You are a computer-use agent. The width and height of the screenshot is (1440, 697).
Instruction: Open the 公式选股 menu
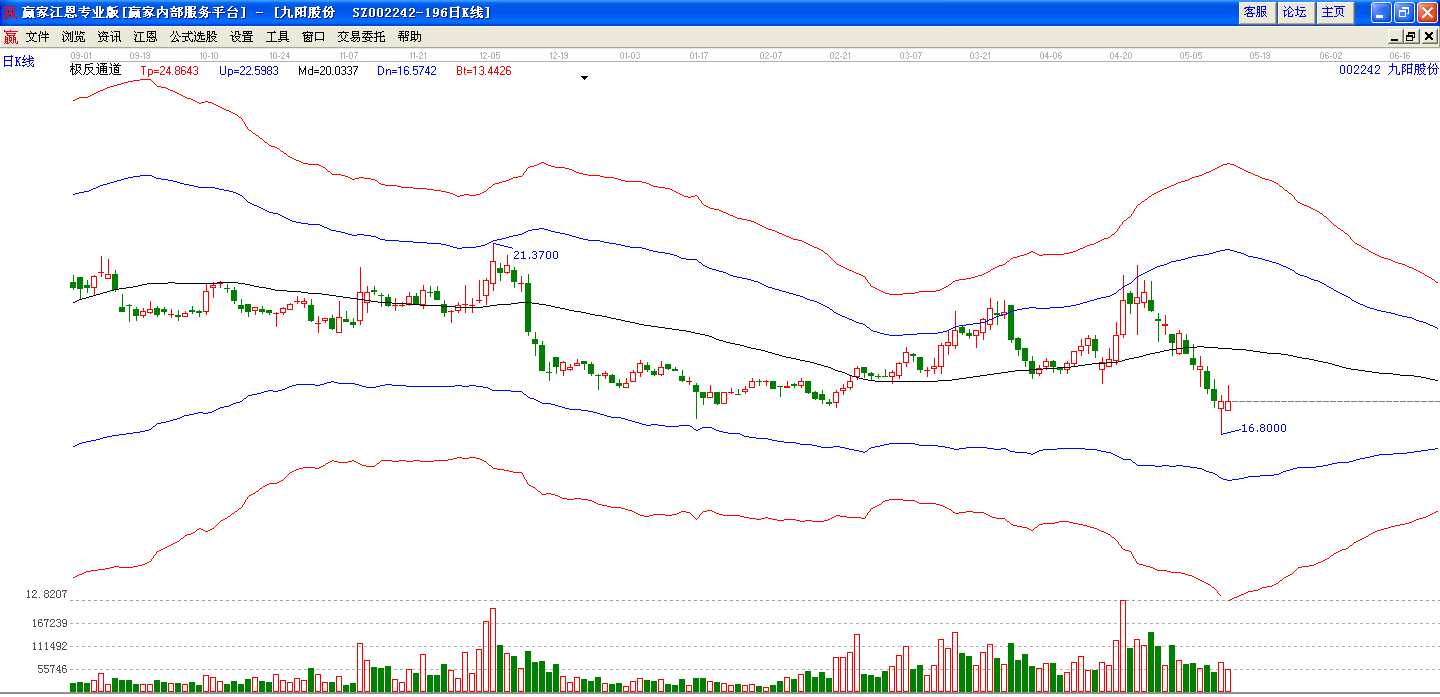[193, 37]
